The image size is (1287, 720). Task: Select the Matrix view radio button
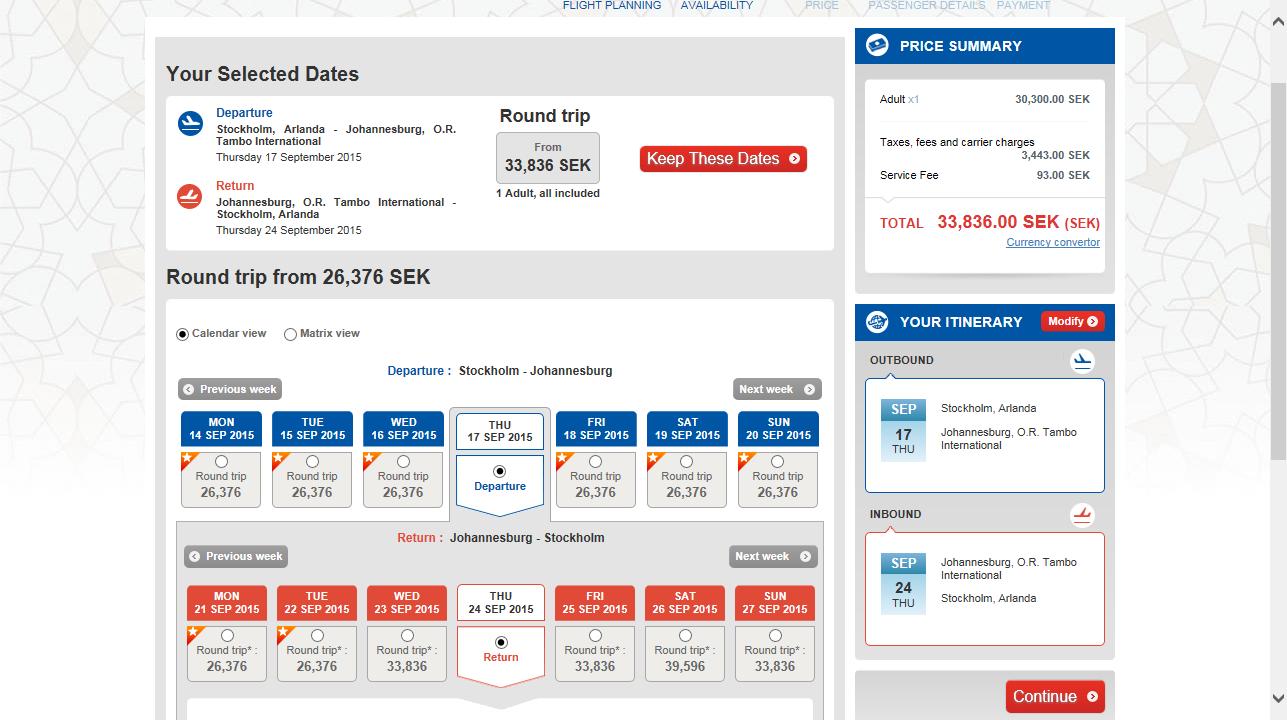coord(291,334)
